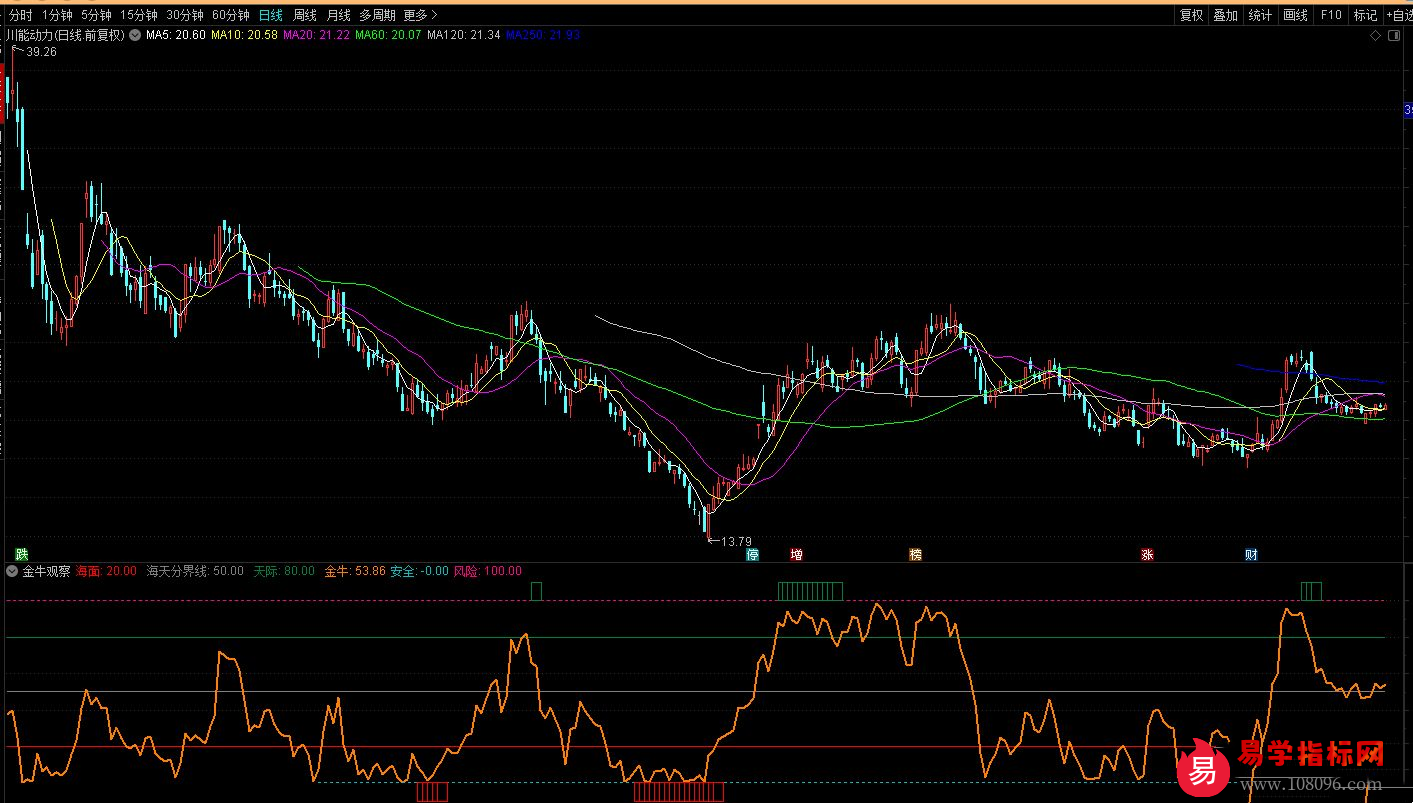Click the 海面: 20.00 value

(106, 571)
